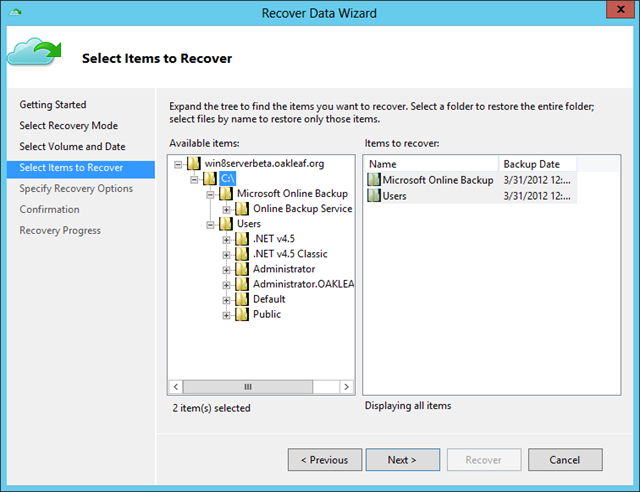The width and height of the screenshot is (640, 492).
Task: Expand the Administrator node
Action: [x=226, y=270]
